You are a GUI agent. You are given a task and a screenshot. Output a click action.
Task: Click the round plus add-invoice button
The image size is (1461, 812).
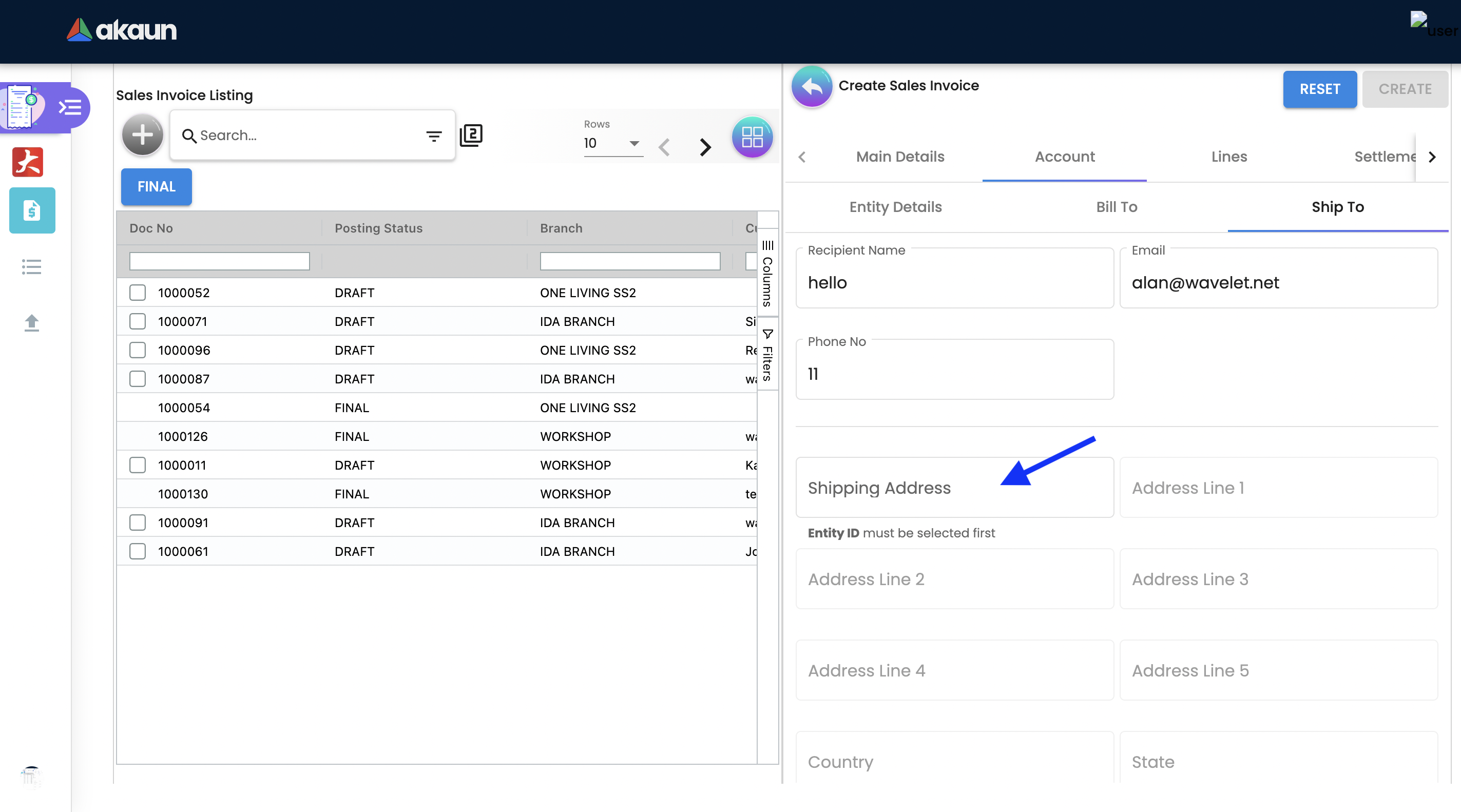click(x=142, y=135)
